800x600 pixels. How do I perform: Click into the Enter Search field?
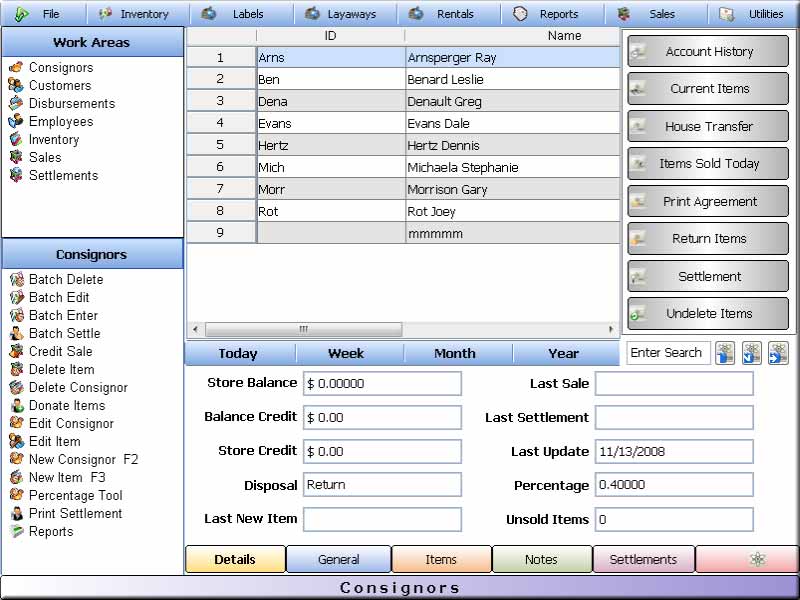click(x=668, y=353)
